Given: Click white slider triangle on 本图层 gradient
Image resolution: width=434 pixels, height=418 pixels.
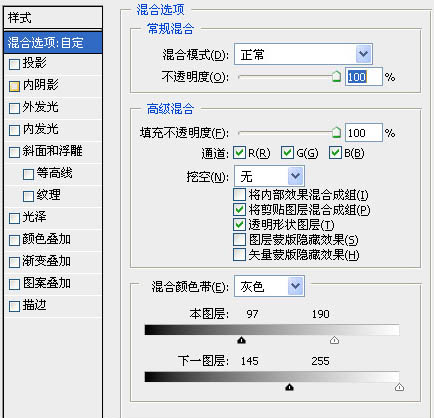Looking at the screenshot, I should click(x=334, y=340).
